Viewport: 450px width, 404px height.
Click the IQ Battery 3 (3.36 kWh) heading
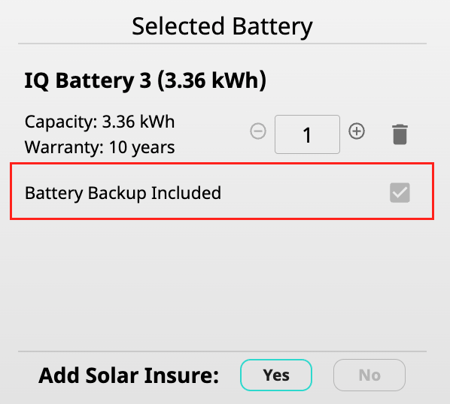(145, 80)
